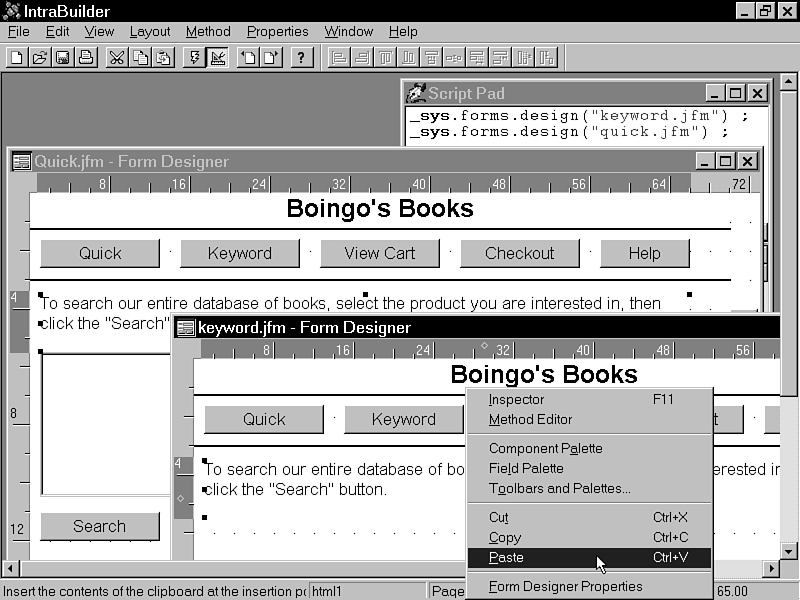Click the Align Top layout icon
This screenshot has height=600, width=800.
point(385,57)
